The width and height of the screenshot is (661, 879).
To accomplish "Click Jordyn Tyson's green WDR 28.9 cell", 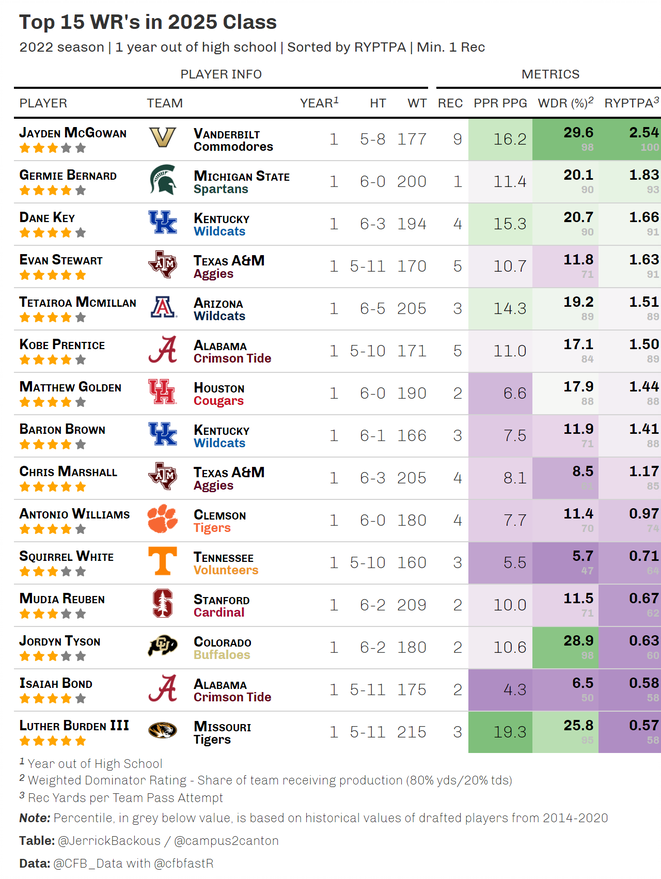I will (567, 646).
